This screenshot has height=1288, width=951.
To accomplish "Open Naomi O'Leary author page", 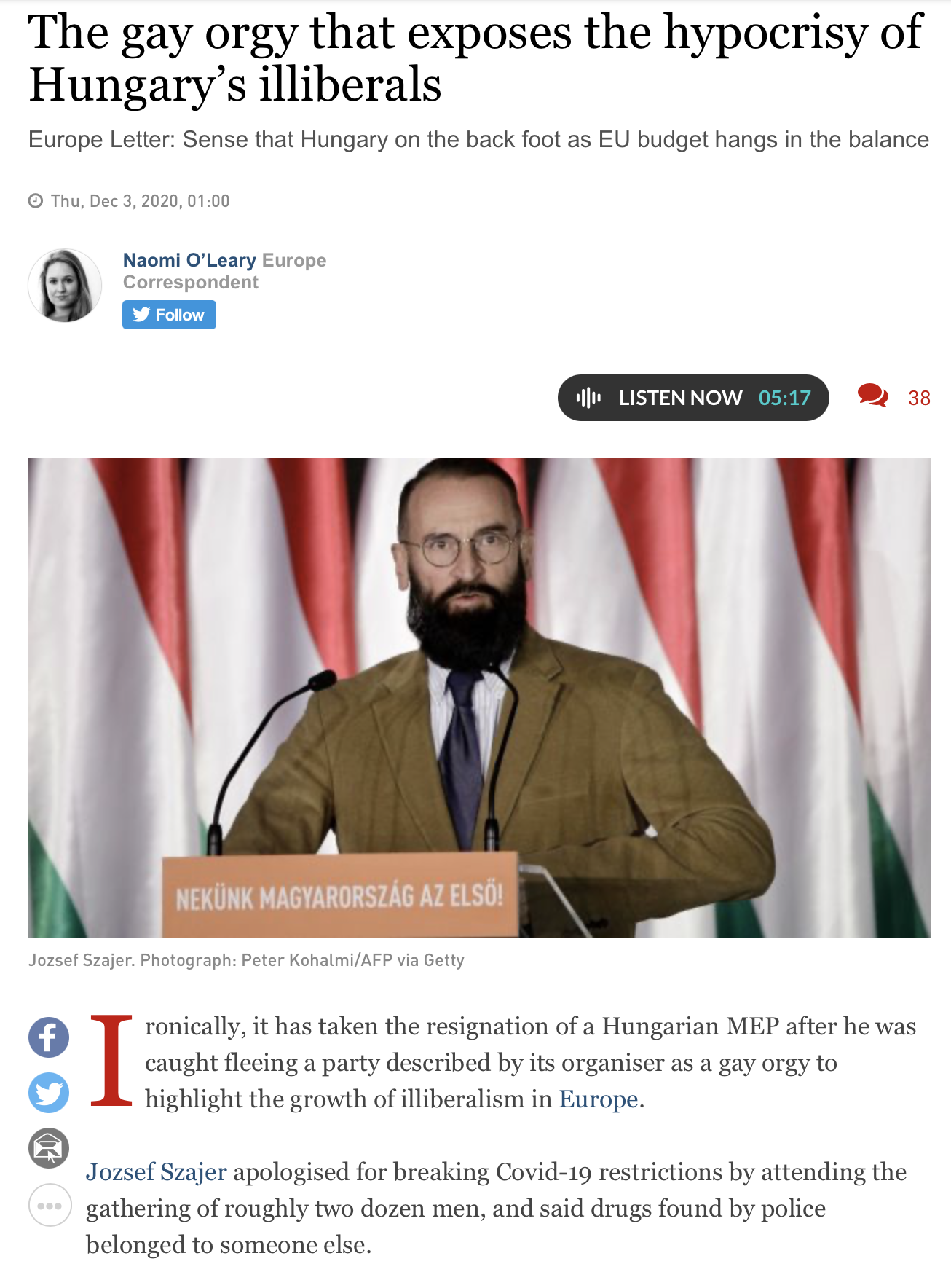I will click(189, 260).
